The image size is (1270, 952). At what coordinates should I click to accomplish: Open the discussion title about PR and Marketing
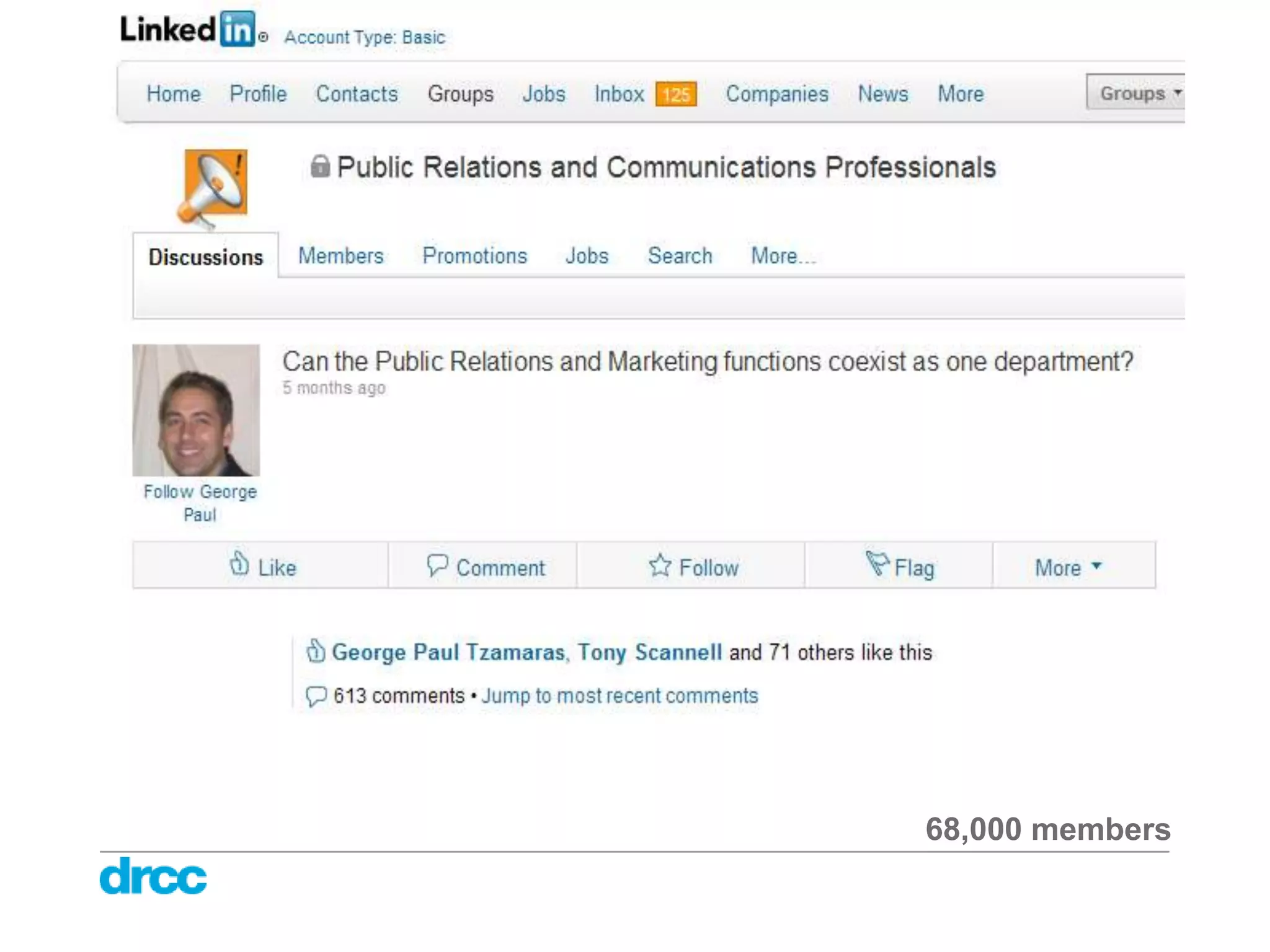(707, 361)
